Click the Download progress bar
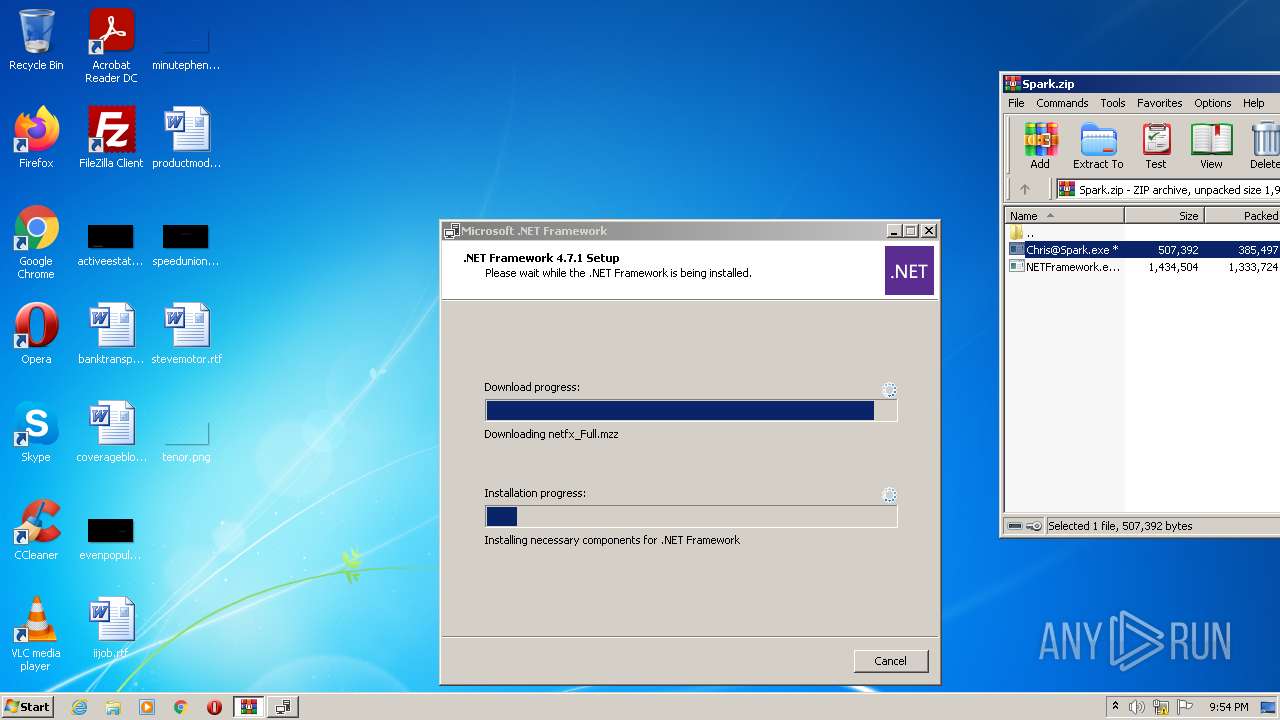 [691, 411]
